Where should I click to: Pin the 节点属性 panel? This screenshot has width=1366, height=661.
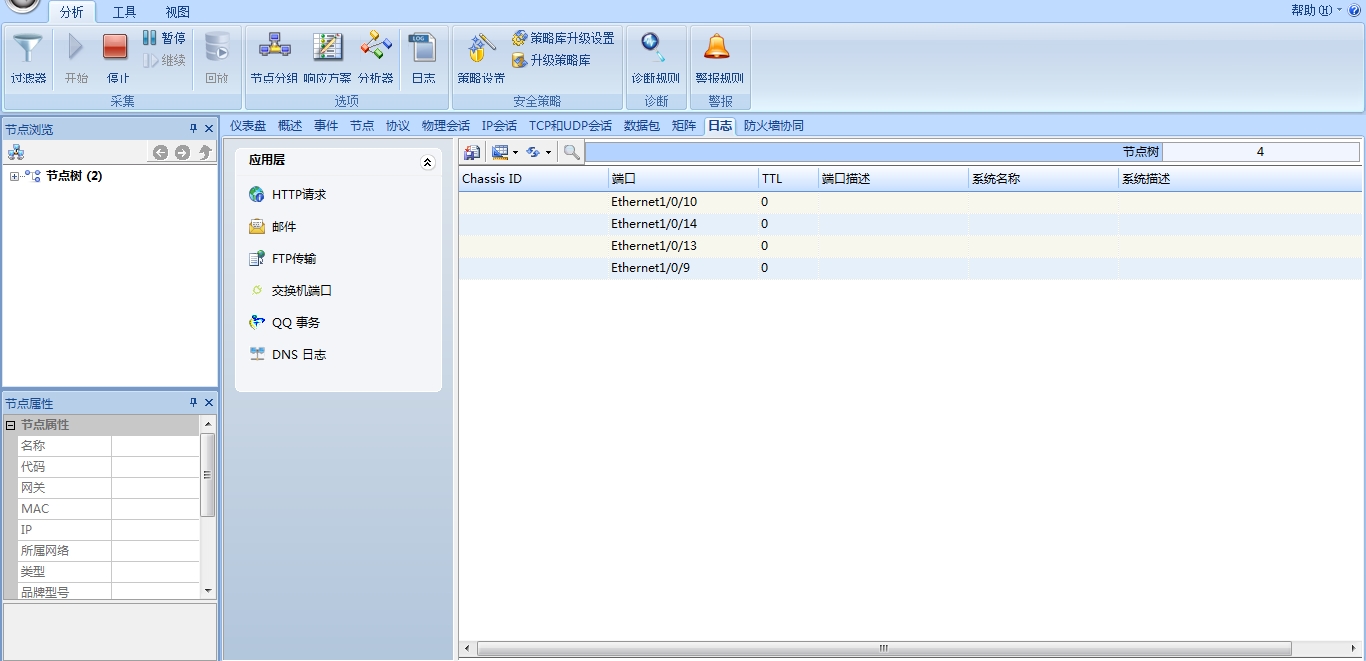[x=194, y=403]
